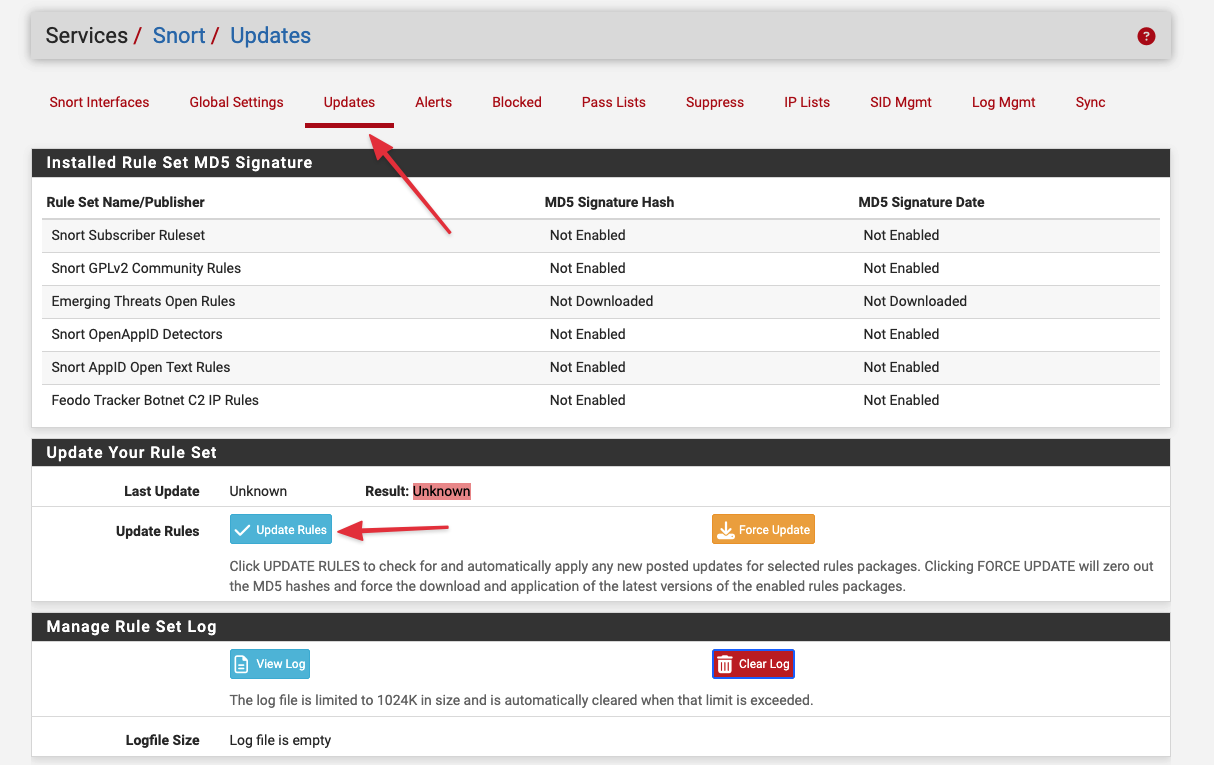Screen dimensions: 1214x765
Task: Click the Emerging Threats Open Rules row
Action: tap(143, 301)
